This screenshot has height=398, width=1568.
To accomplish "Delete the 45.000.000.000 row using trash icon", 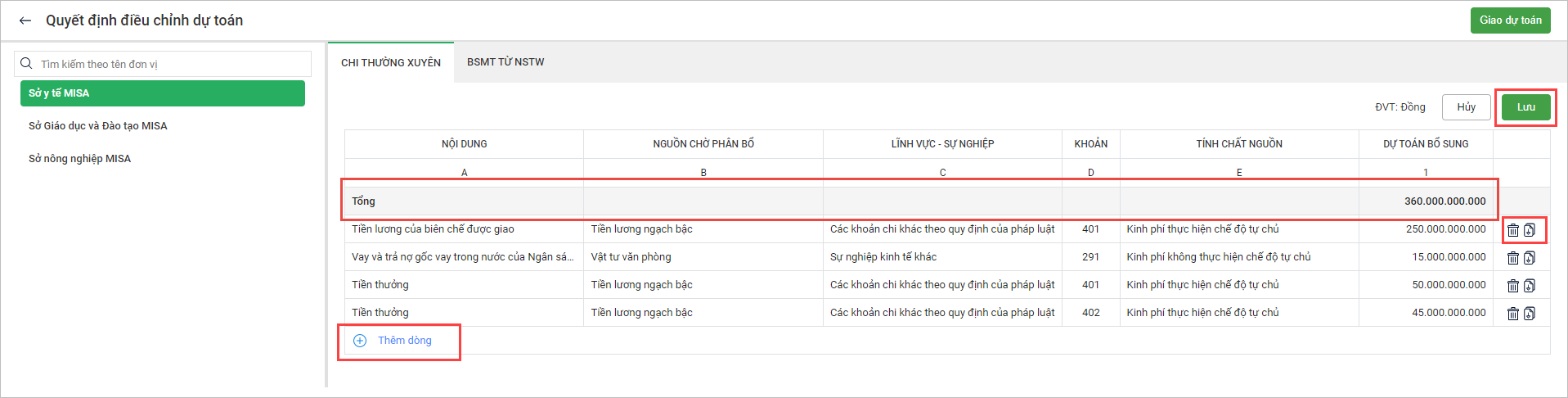I will [1512, 314].
